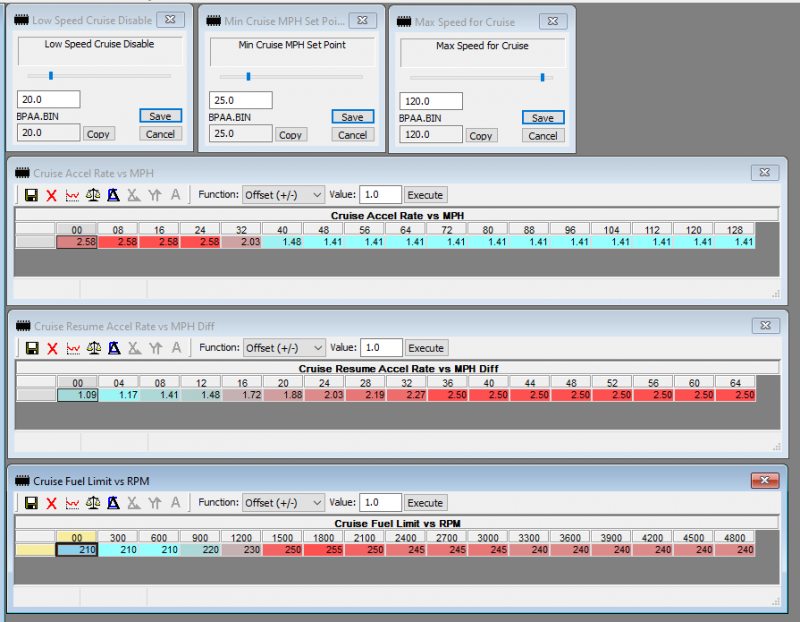This screenshot has width=800, height=622.
Task: Click blue triangle icon in Cruise Accel Rate toolbar
Action: pyautogui.click(x=114, y=195)
